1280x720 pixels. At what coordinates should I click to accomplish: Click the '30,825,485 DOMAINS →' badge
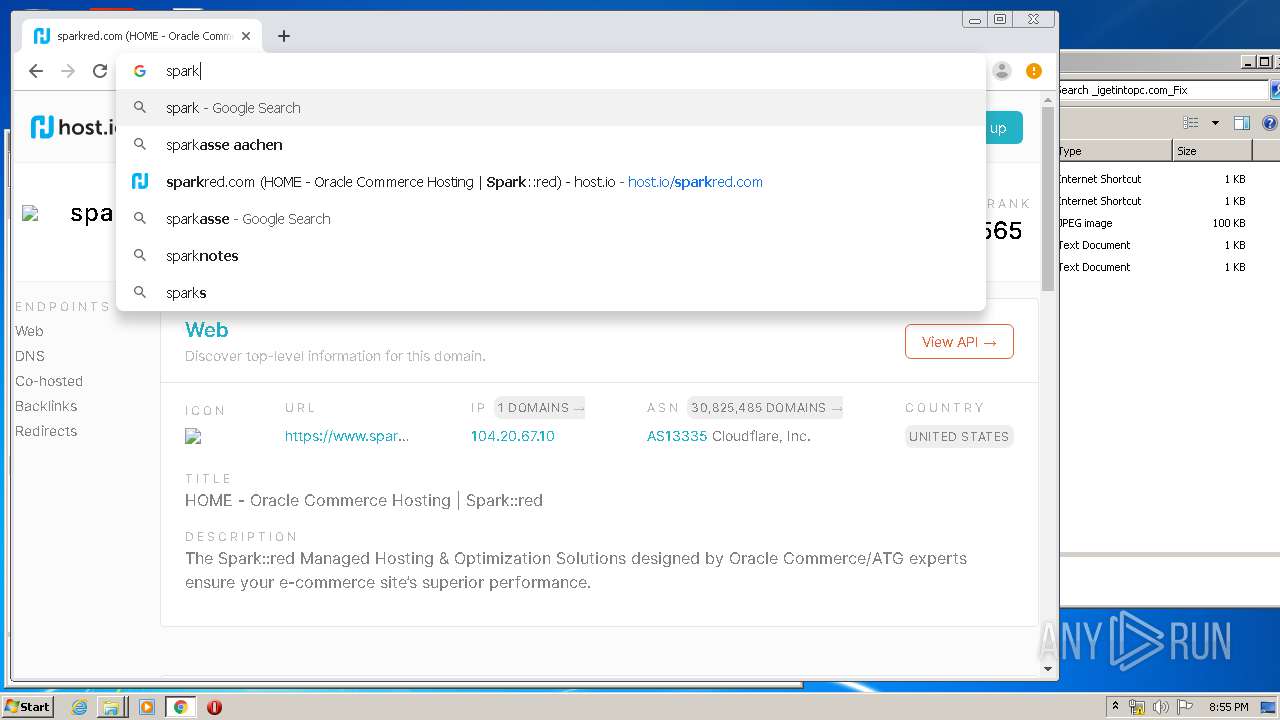tap(765, 408)
